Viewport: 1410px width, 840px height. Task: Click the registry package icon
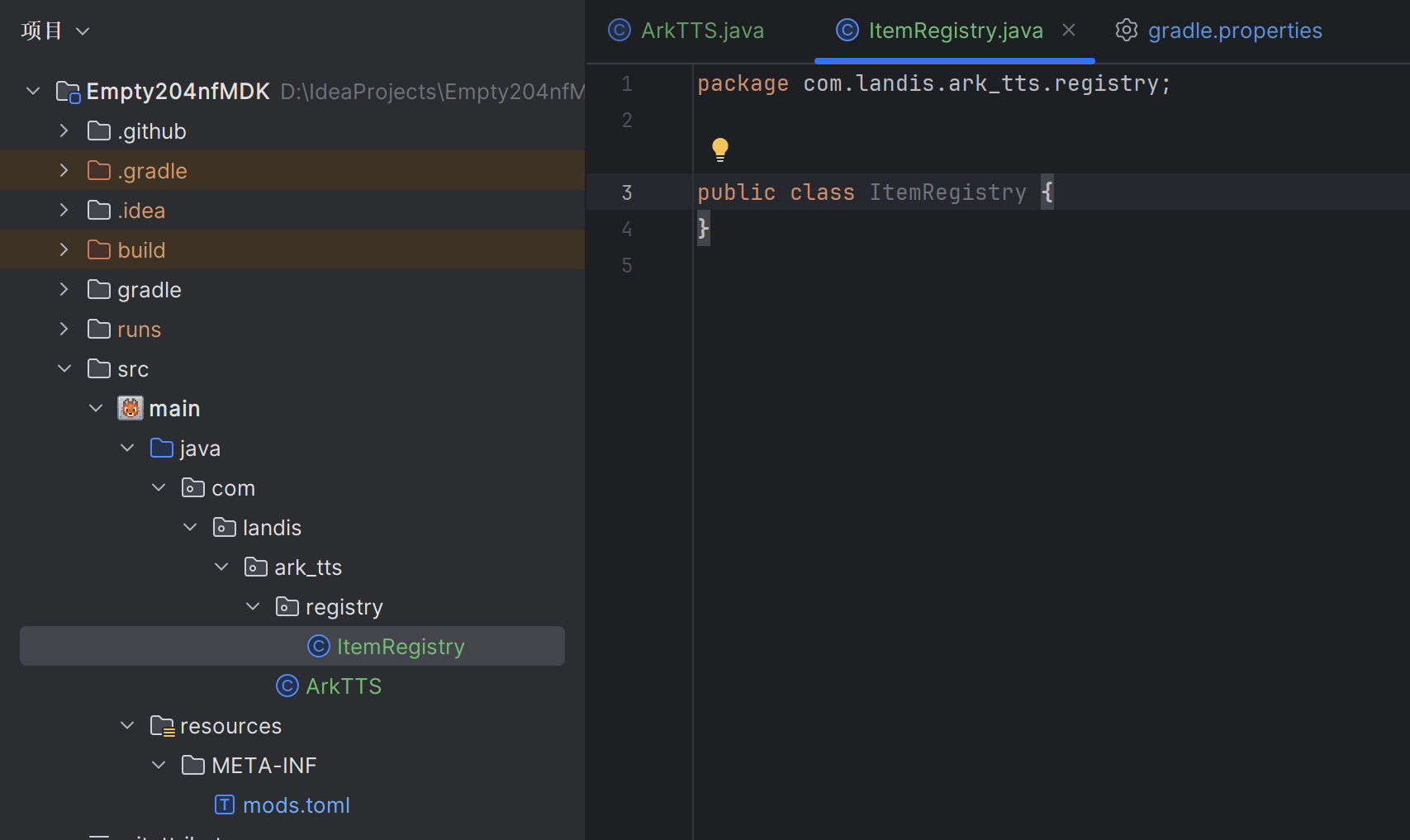click(287, 606)
